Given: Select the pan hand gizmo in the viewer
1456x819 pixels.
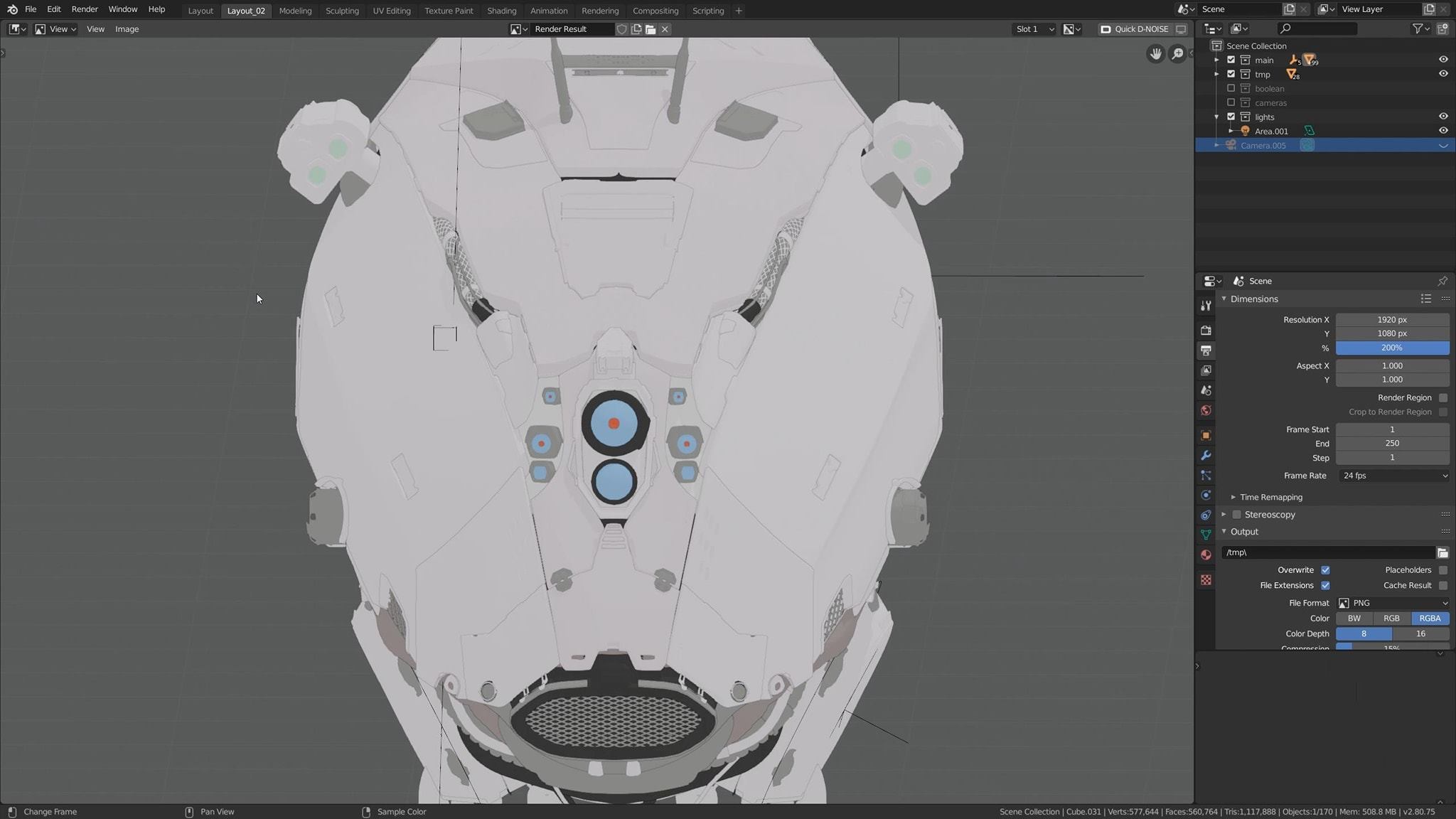Looking at the screenshot, I should (x=1156, y=53).
